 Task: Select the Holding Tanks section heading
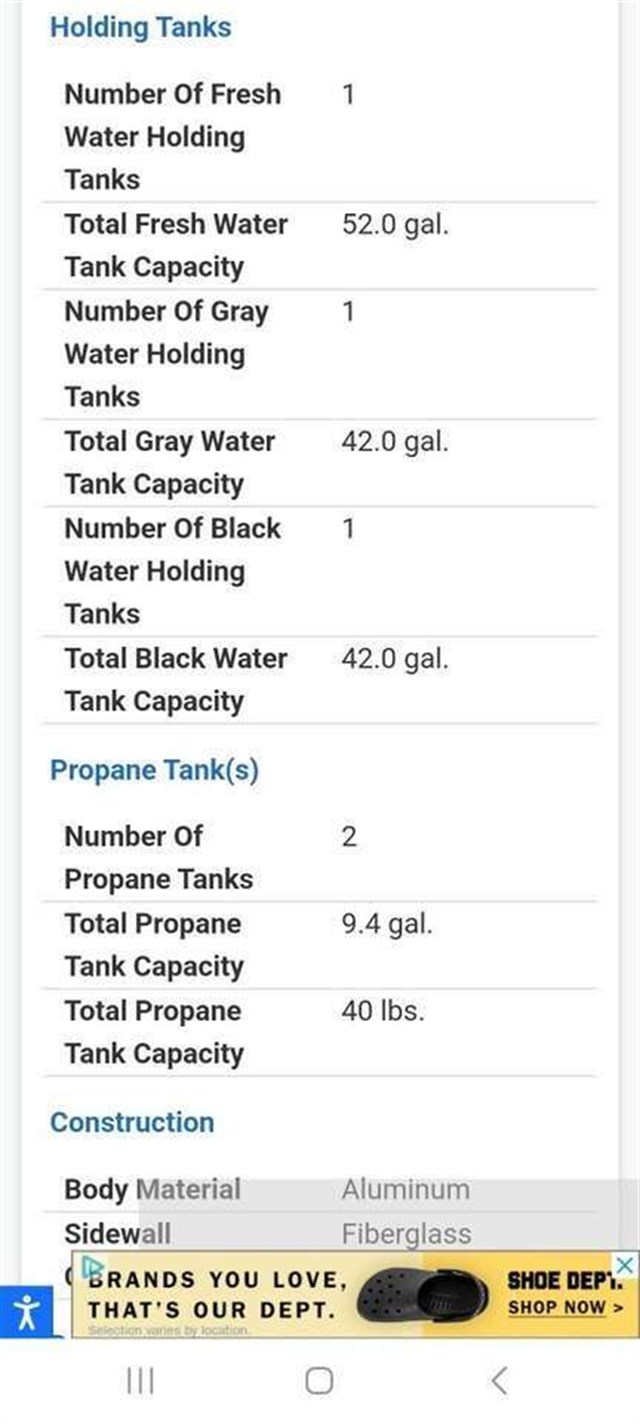pyautogui.click(x=140, y=27)
